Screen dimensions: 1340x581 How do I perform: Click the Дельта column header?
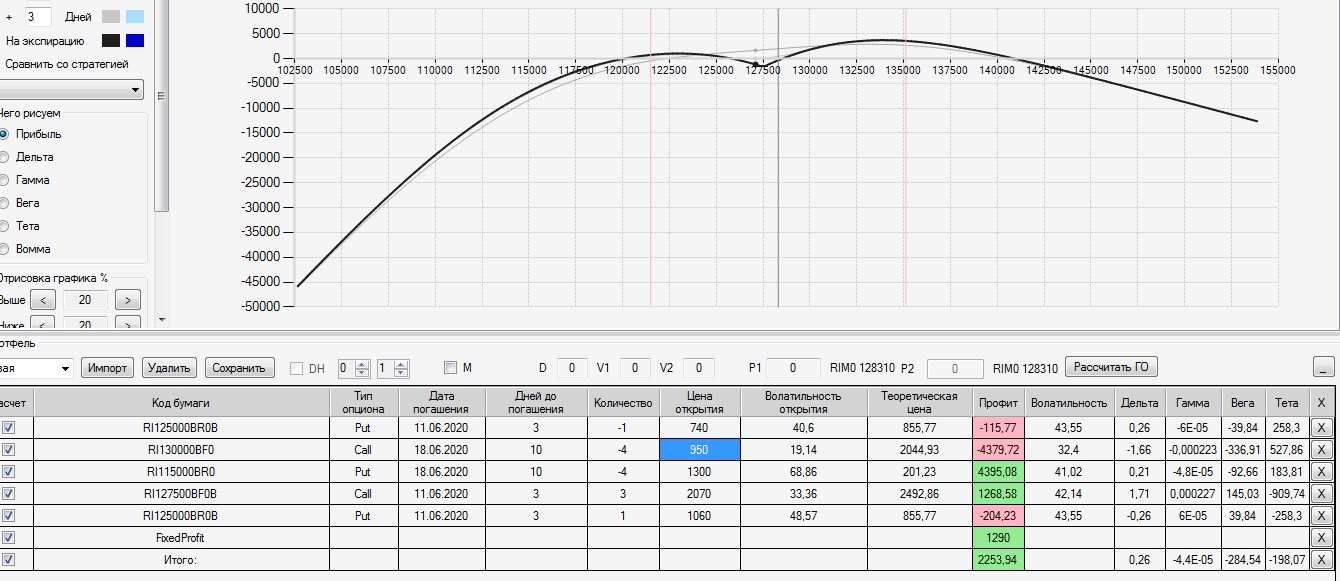pos(1140,402)
